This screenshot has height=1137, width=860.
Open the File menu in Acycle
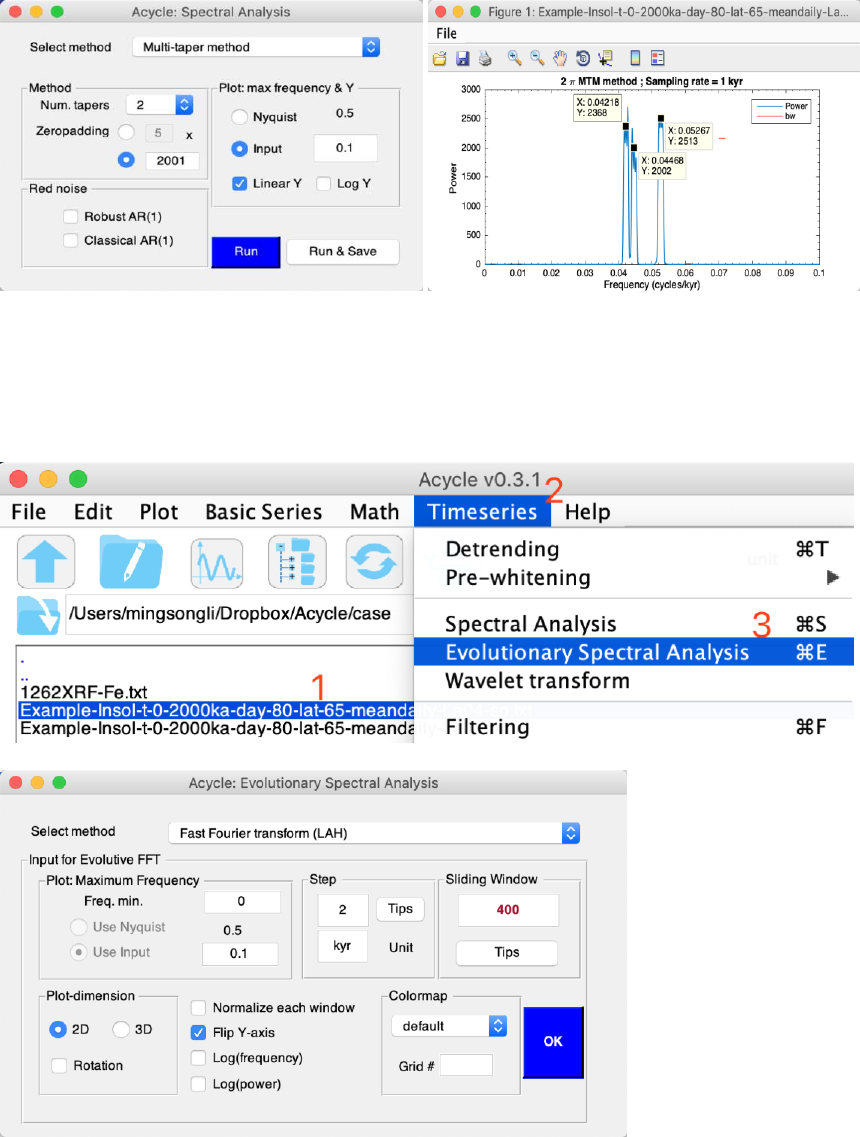pos(29,512)
